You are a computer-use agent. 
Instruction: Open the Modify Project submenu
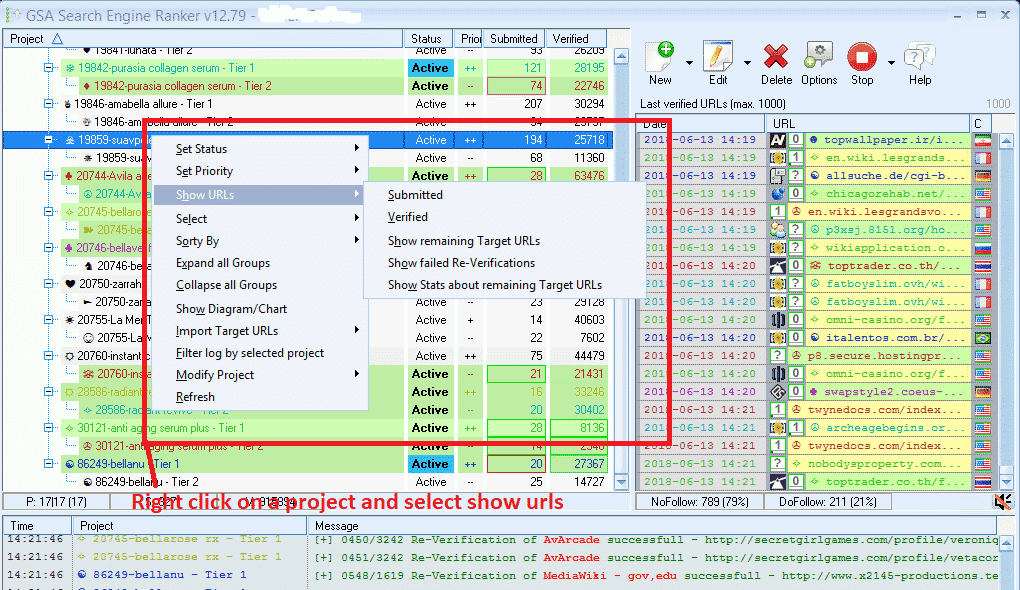click(261, 375)
